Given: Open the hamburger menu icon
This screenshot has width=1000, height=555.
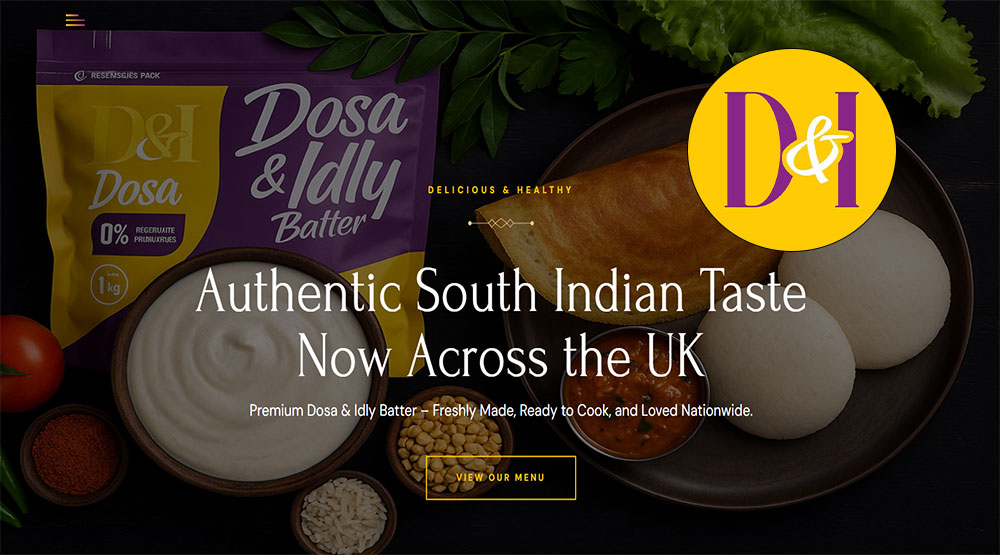Looking at the screenshot, I should coord(75,20).
